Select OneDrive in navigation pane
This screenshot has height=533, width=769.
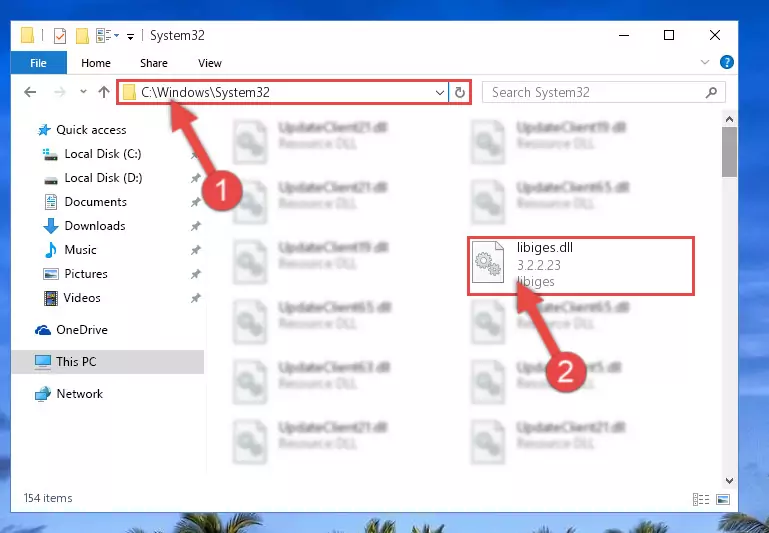point(81,330)
